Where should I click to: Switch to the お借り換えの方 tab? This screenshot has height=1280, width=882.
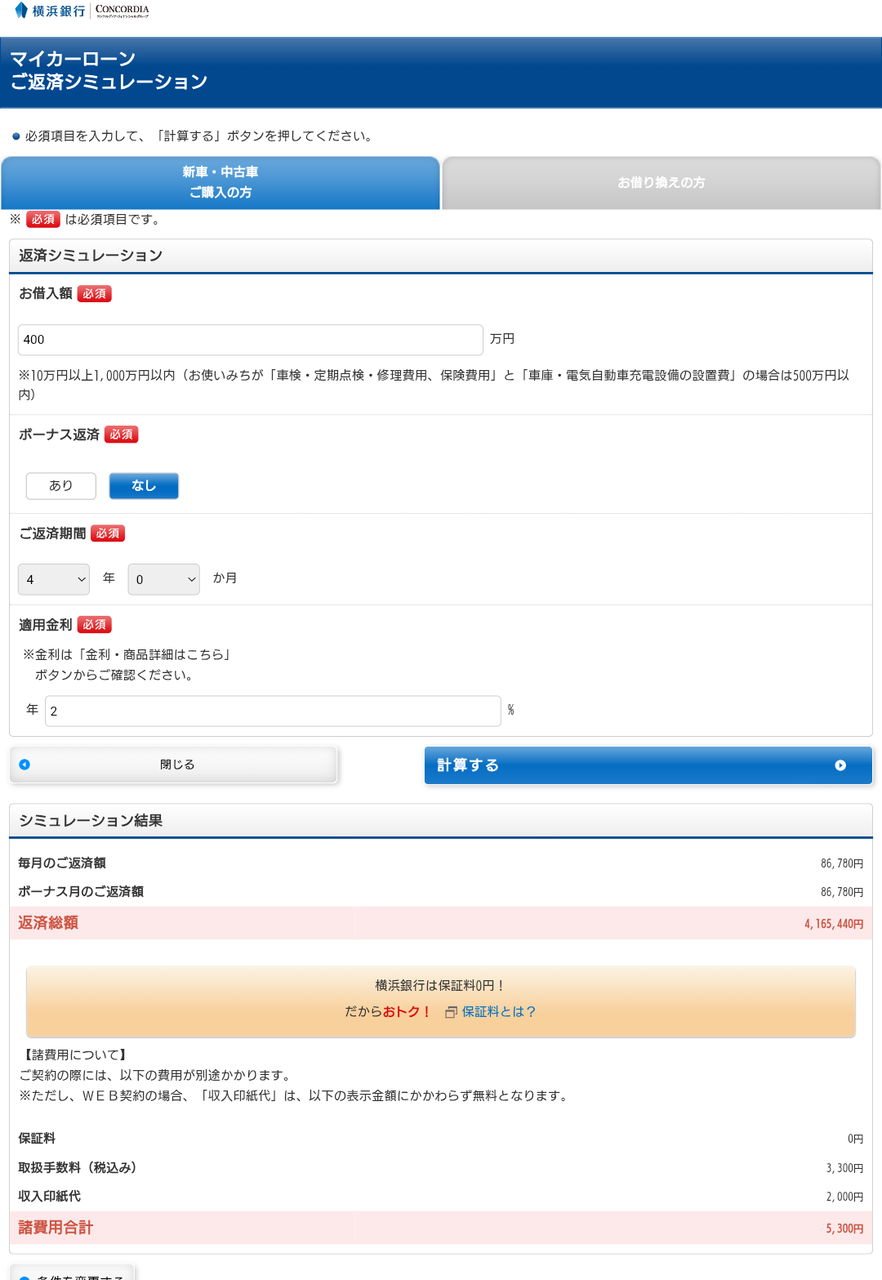[661, 183]
